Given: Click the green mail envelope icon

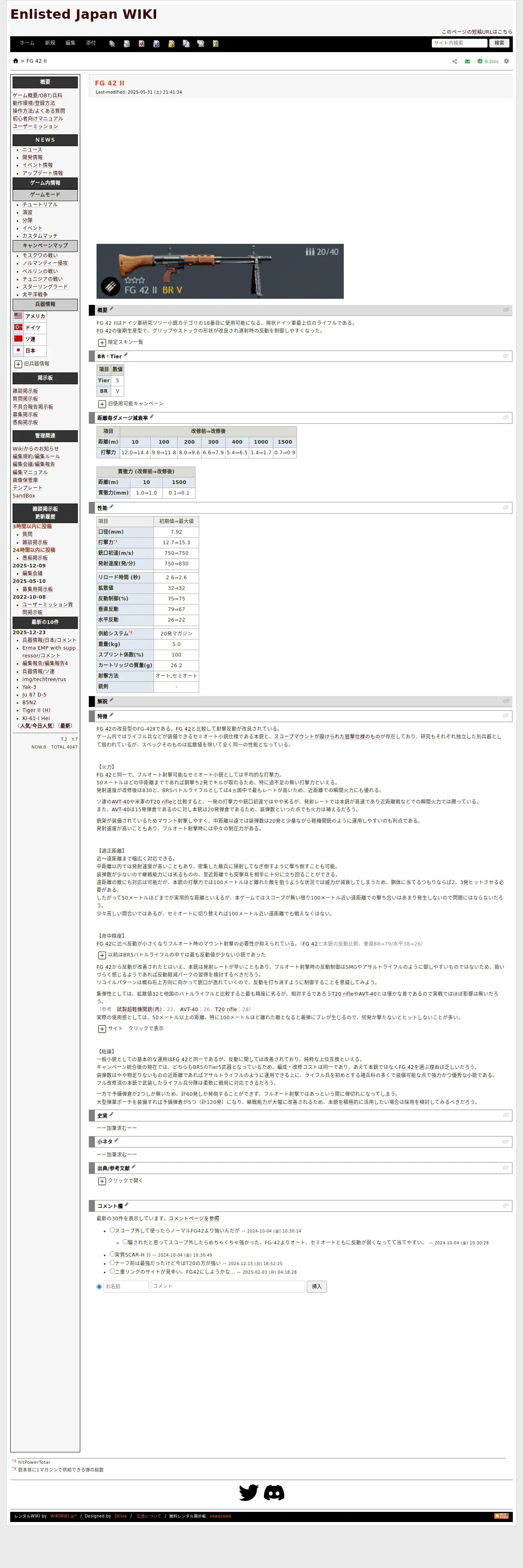Looking at the screenshot, I should pos(467,61).
